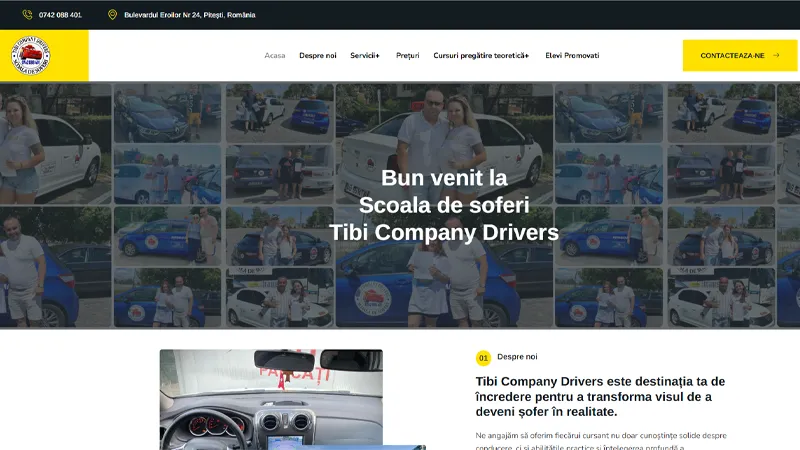Open the Prețuri page
Viewport: 800px width, 450px height.
tap(408, 55)
